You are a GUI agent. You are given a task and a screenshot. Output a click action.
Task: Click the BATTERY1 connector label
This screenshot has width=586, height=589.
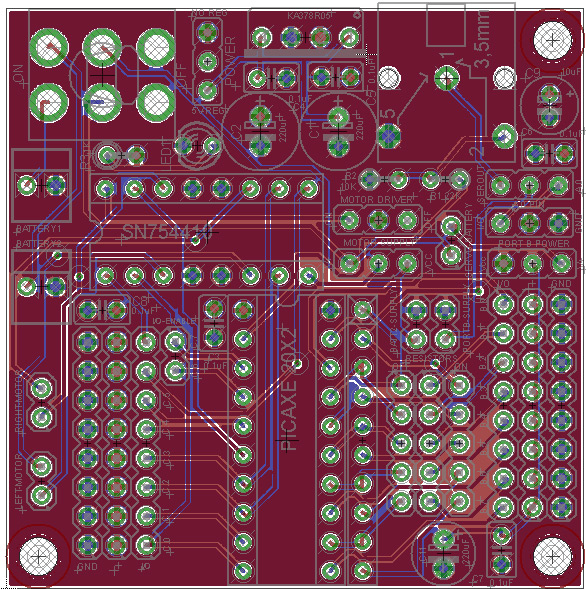point(38,228)
